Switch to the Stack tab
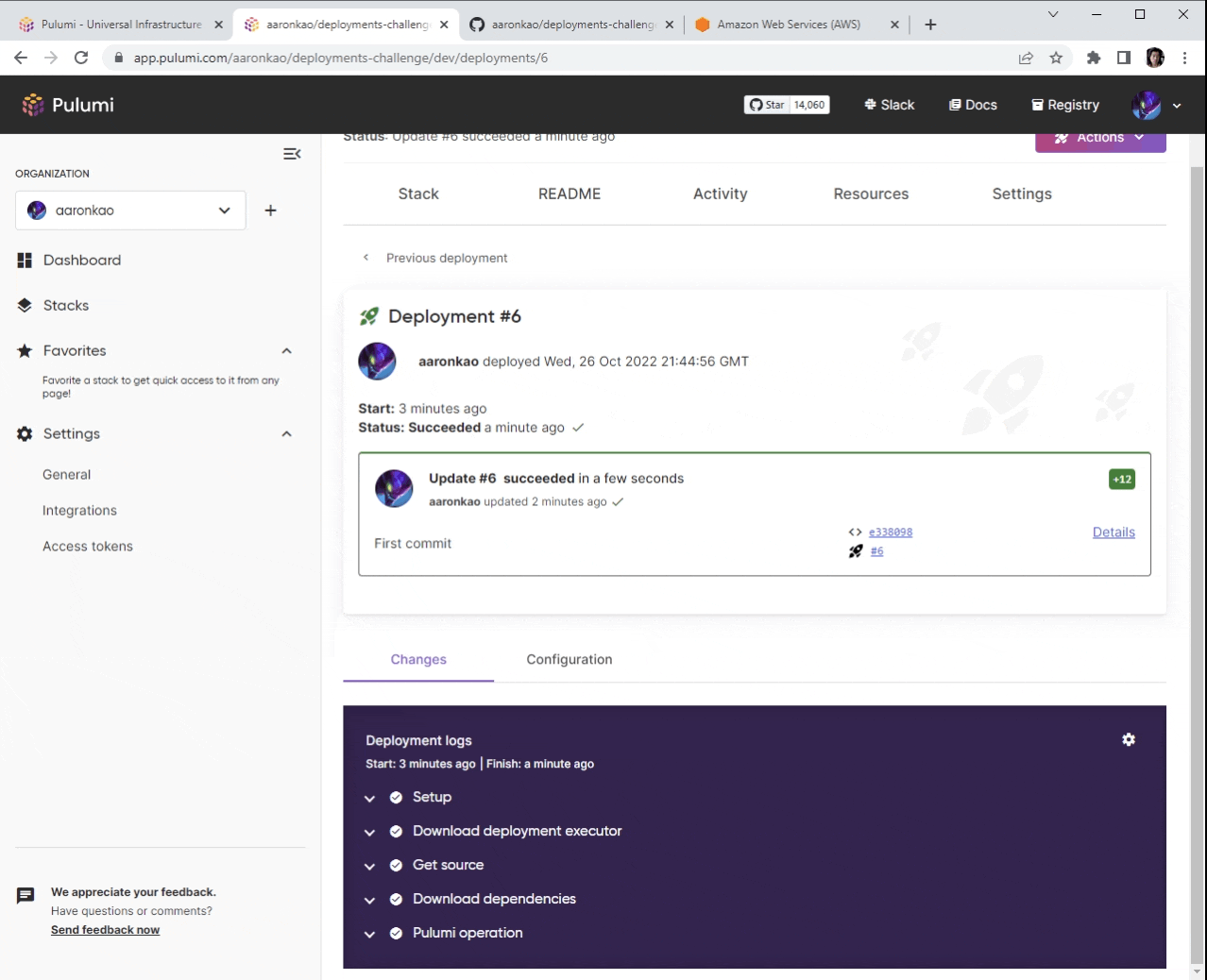 point(418,194)
